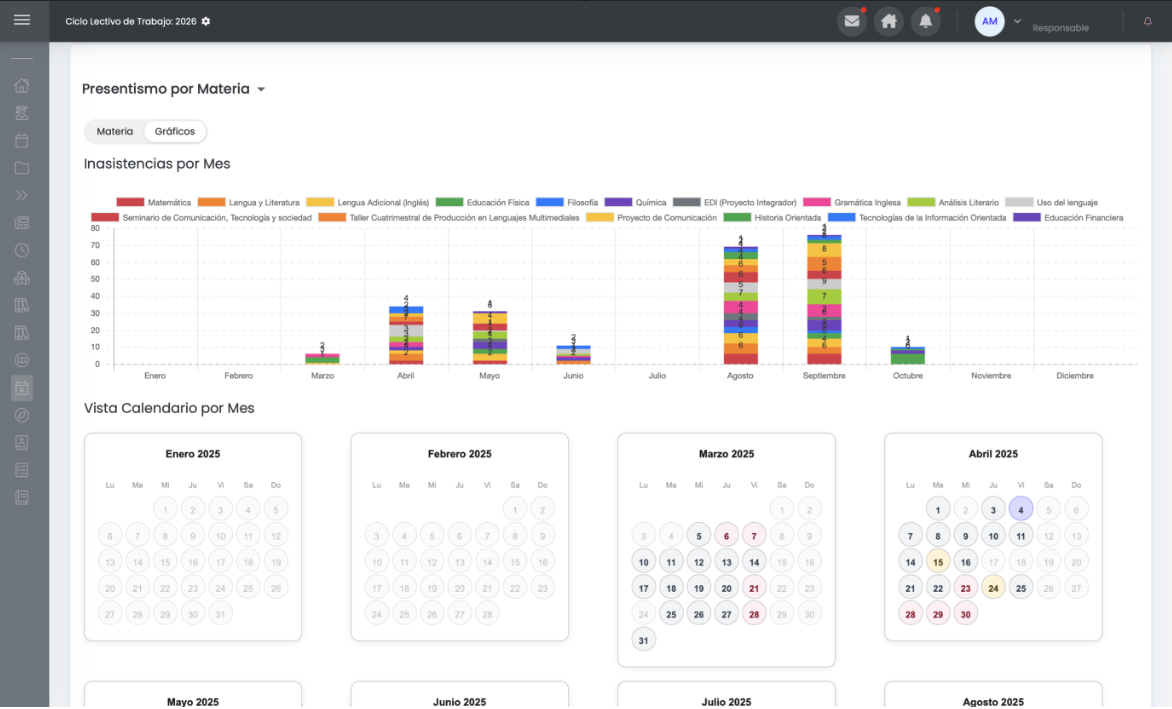Screen dimensions: 1172x709
Task: Switch to the Gráficos tab
Action: click(175, 131)
